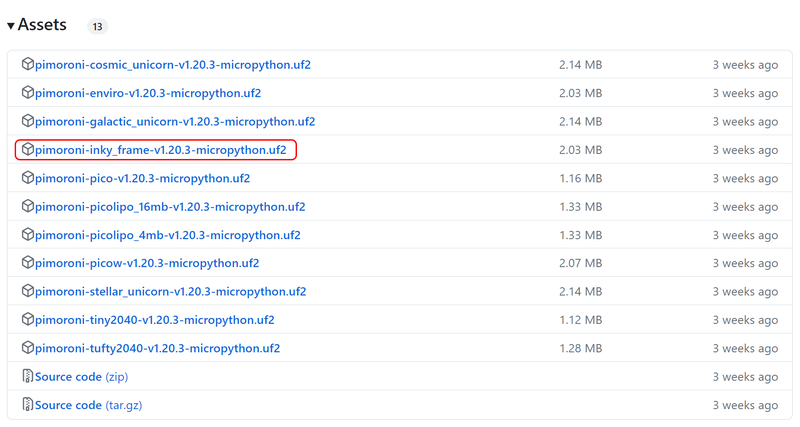Click package icon beside pimoroni-cosmic_unicorn file
The image size is (800, 427).
pyautogui.click(x=28, y=65)
